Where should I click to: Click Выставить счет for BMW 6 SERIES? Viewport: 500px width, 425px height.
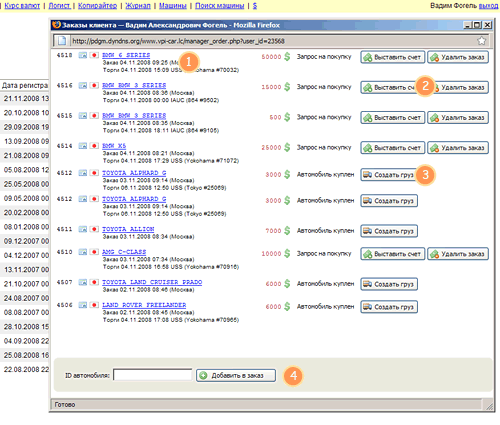[x=393, y=57]
